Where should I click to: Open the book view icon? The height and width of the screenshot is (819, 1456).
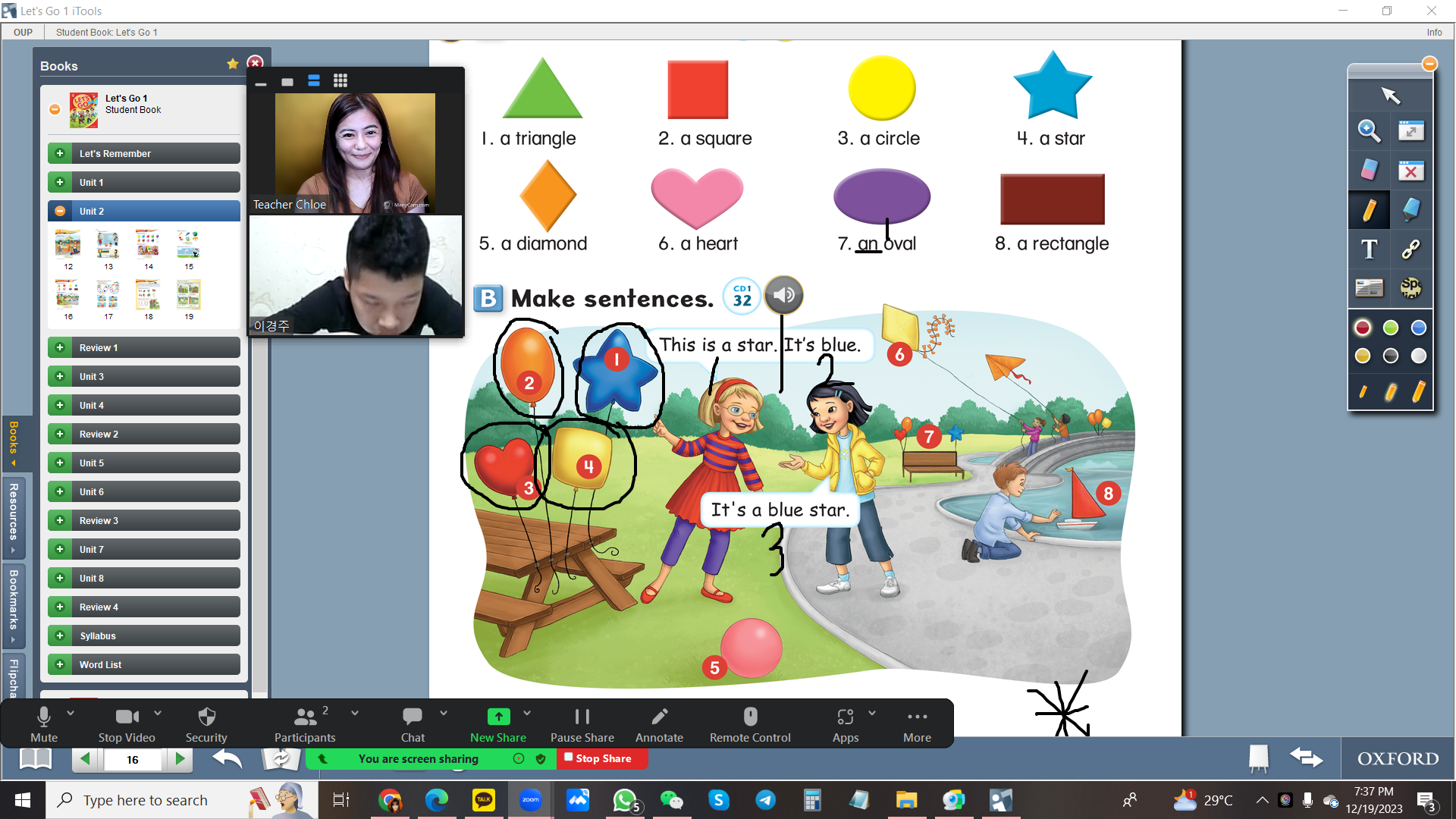[35, 758]
